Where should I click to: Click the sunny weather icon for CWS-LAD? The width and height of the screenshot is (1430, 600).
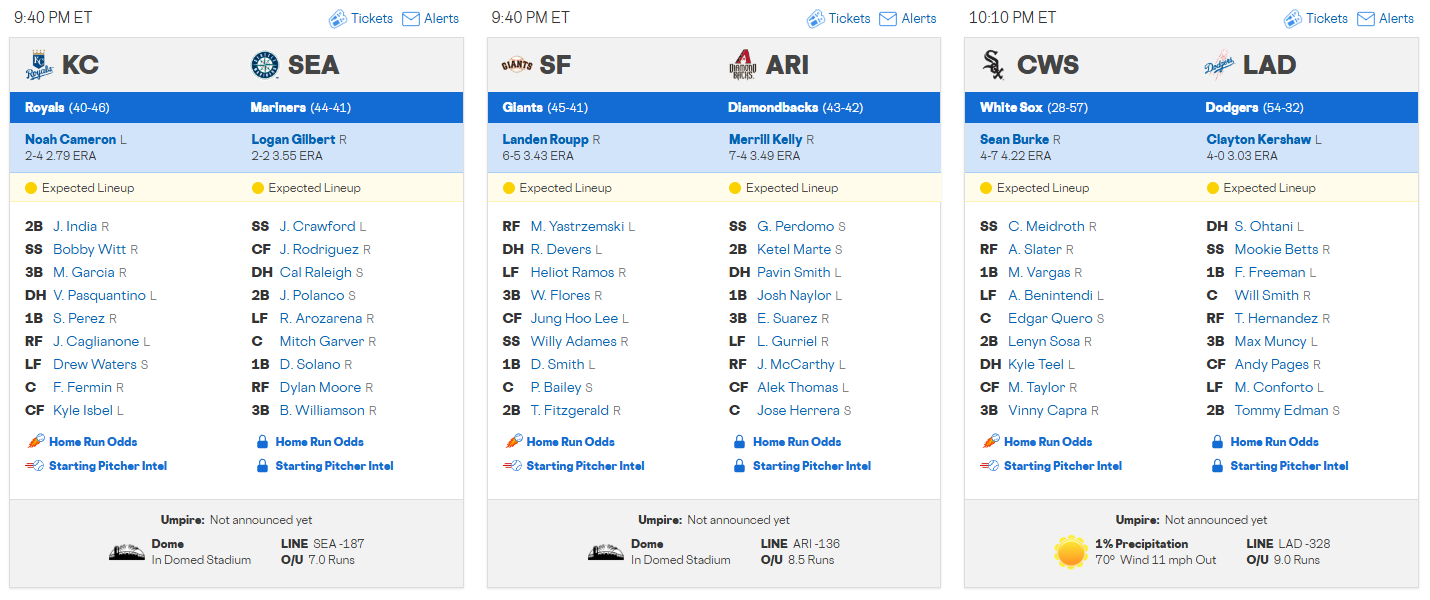click(1070, 552)
